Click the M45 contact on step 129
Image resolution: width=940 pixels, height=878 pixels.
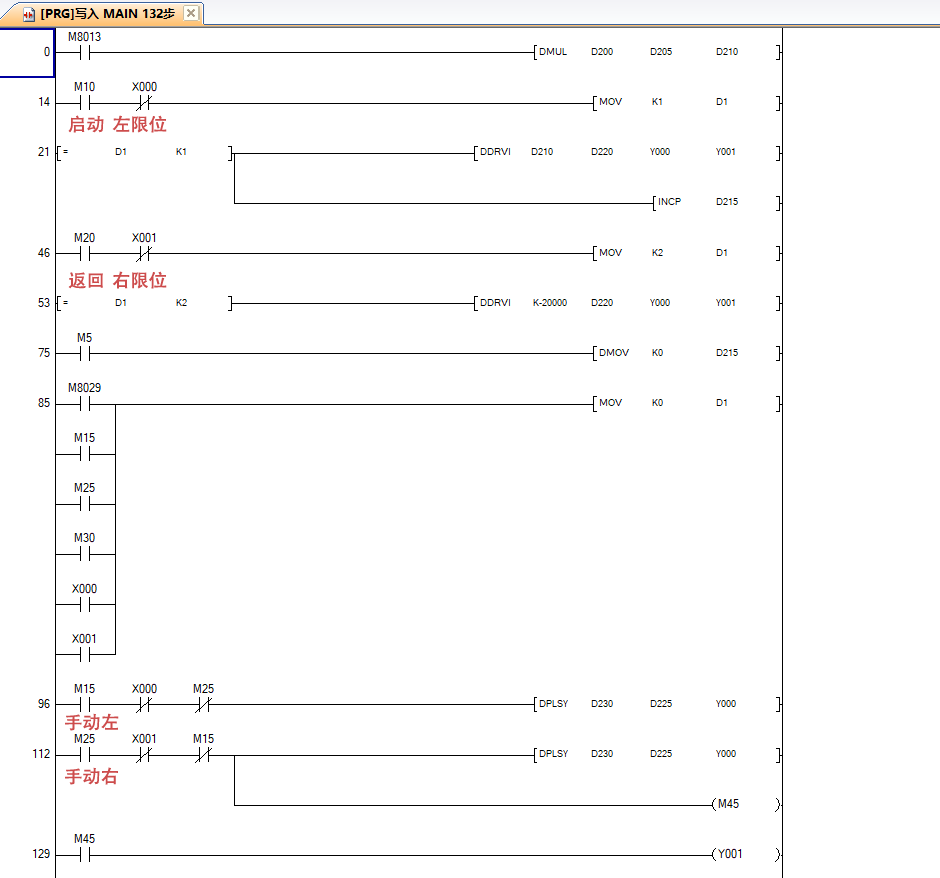(84, 855)
